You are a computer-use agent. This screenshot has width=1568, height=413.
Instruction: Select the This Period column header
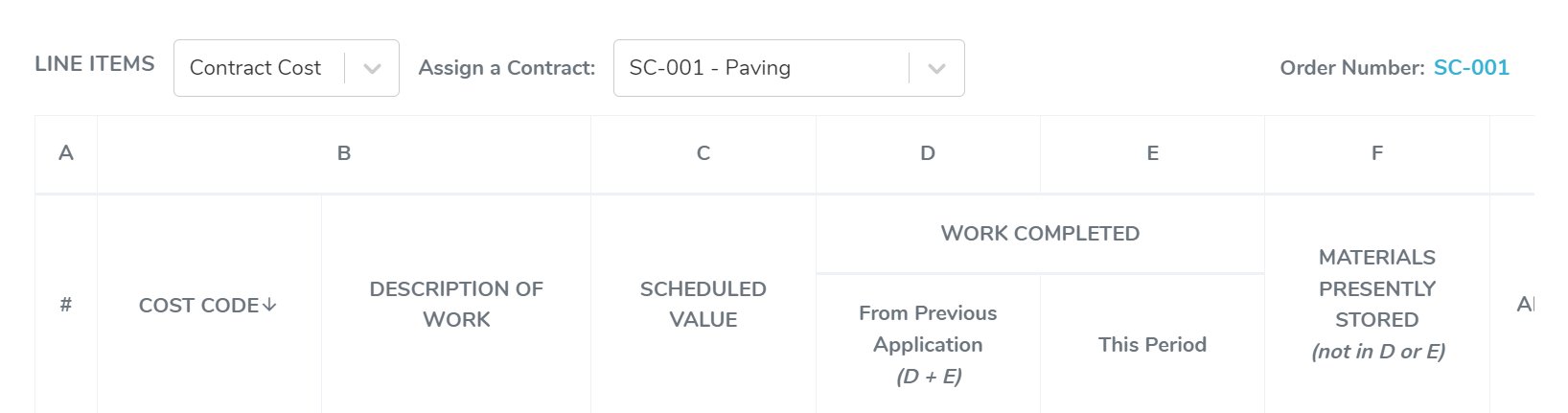pos(1152,345)
